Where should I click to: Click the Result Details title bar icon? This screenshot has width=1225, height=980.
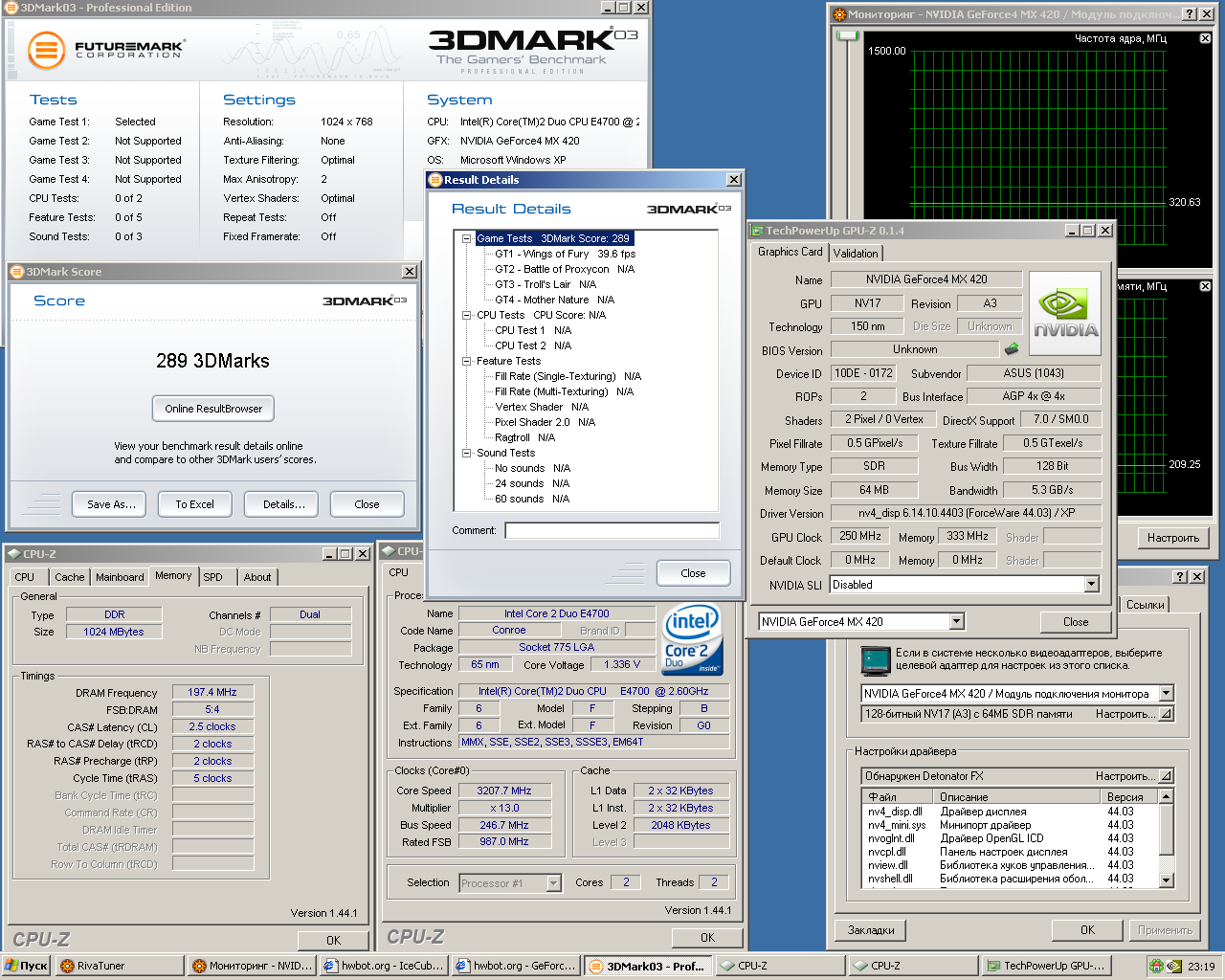pos(435,180)
